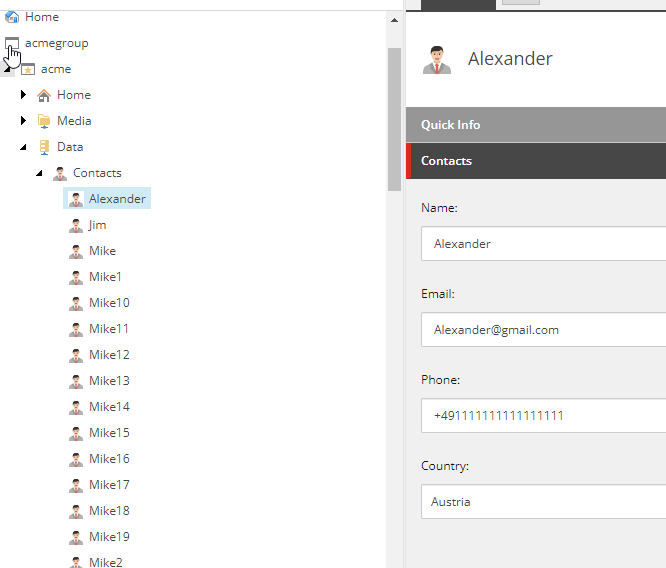Click the orange house icon beside Home
Image resolution: width=666 pixels, height=568 pixels.
(44, 95)
